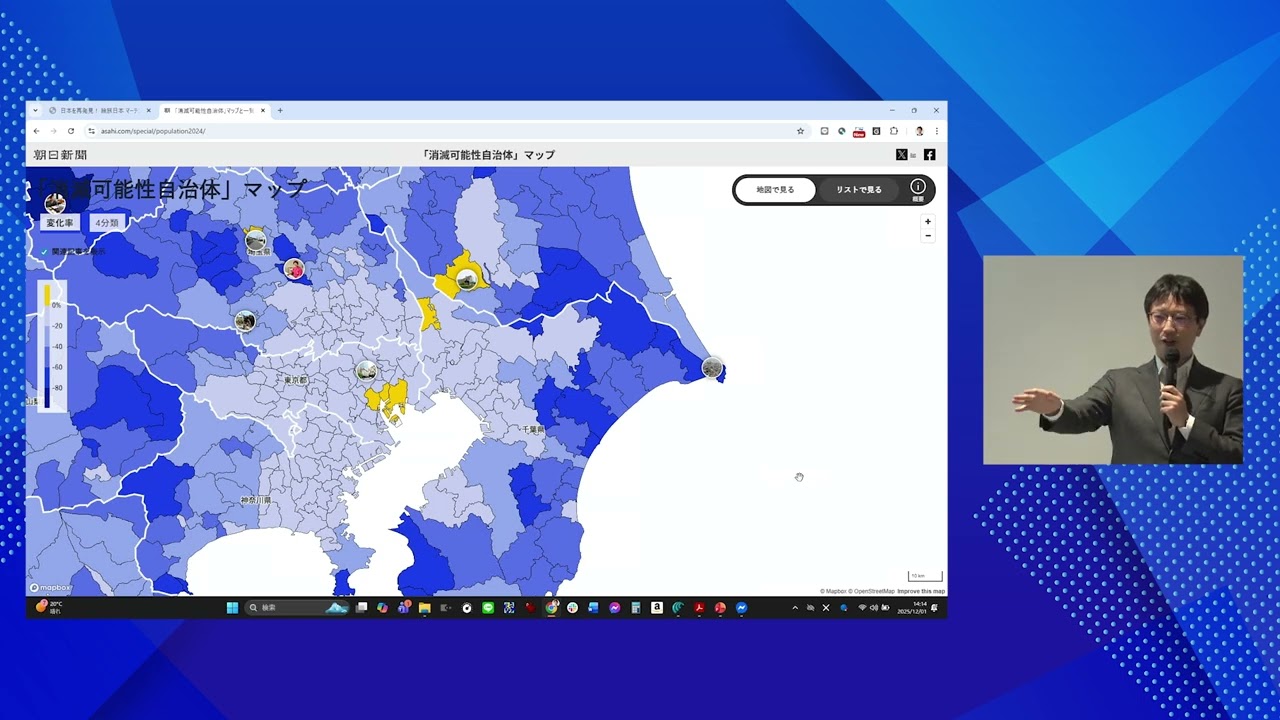This screenshot has height=720, width=1280.
Task: Open the tab search dropdown arrow
Action: click(36, 110)
